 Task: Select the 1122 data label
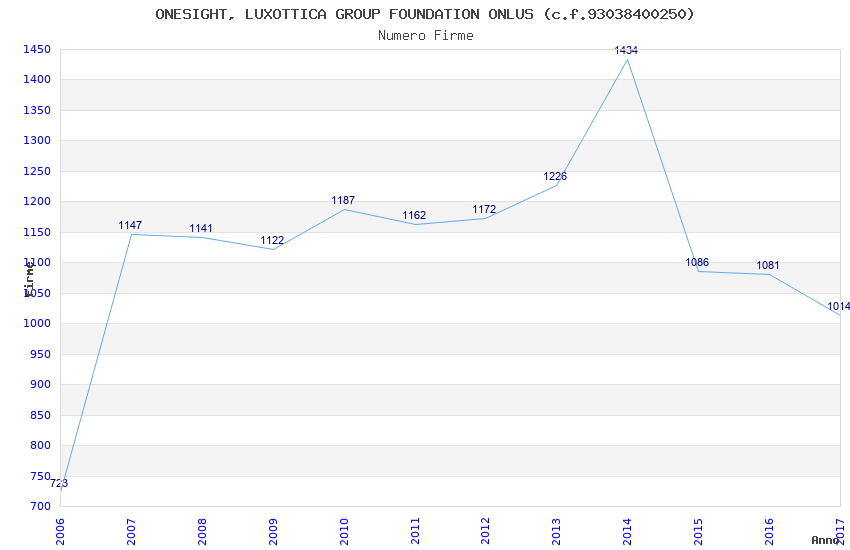[x=272, y=240]
